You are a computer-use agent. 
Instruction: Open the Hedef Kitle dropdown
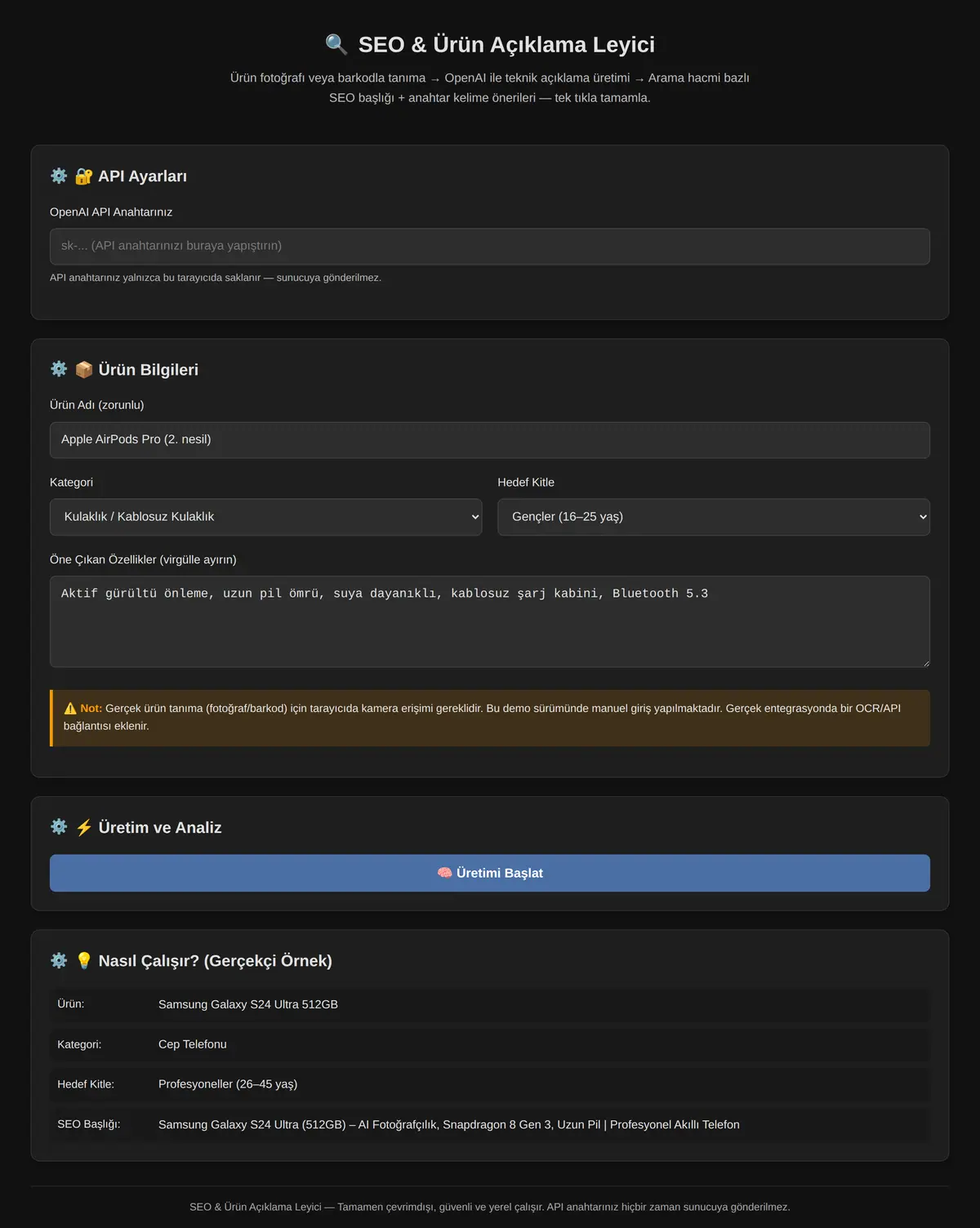tap(714, 517)
